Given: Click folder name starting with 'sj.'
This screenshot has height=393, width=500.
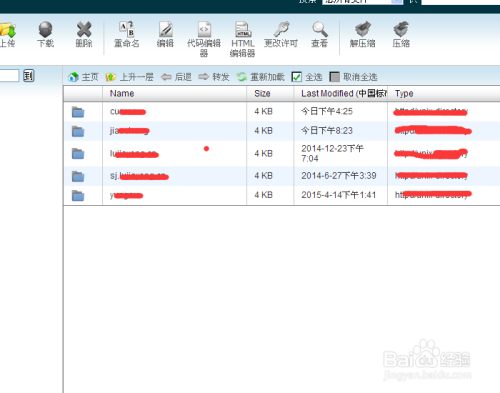Looking at the screenshot, I should coord(139,176).
